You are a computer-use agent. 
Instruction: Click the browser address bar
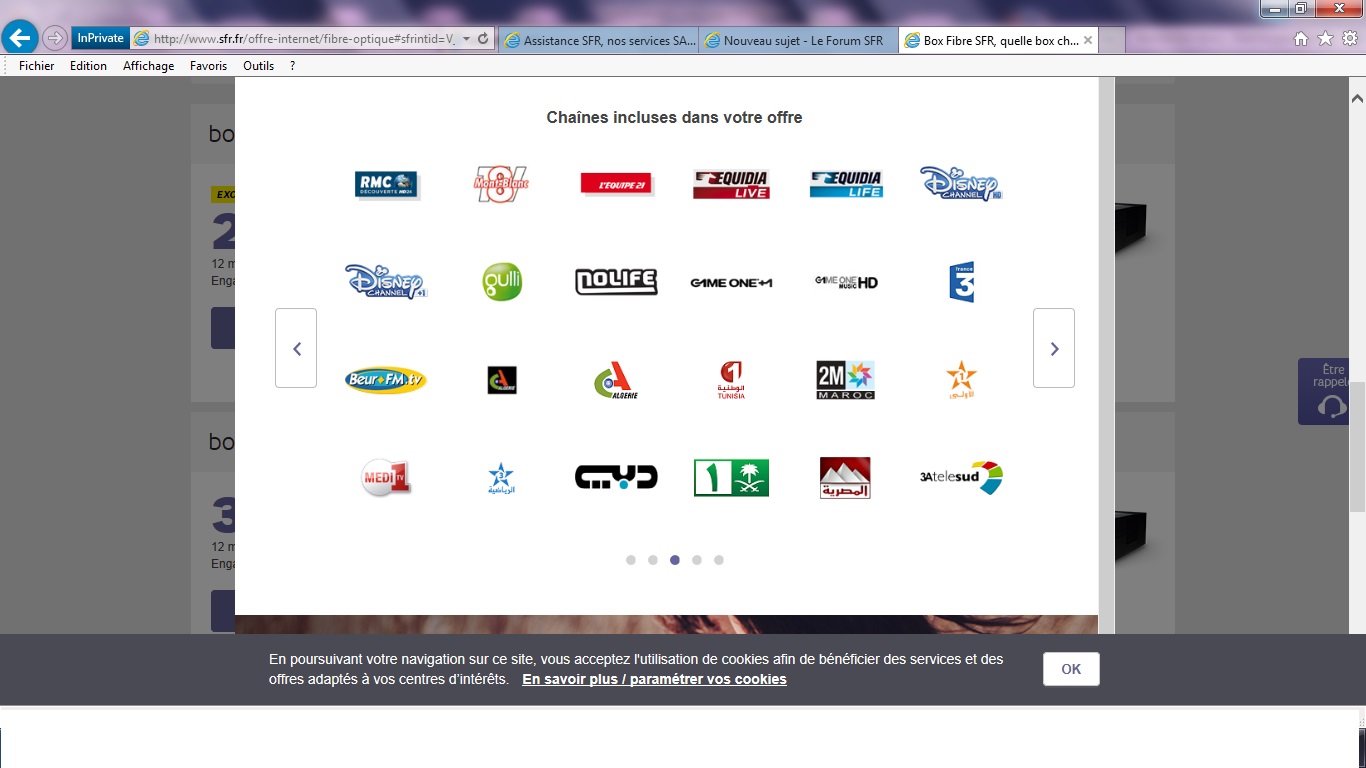305,39
